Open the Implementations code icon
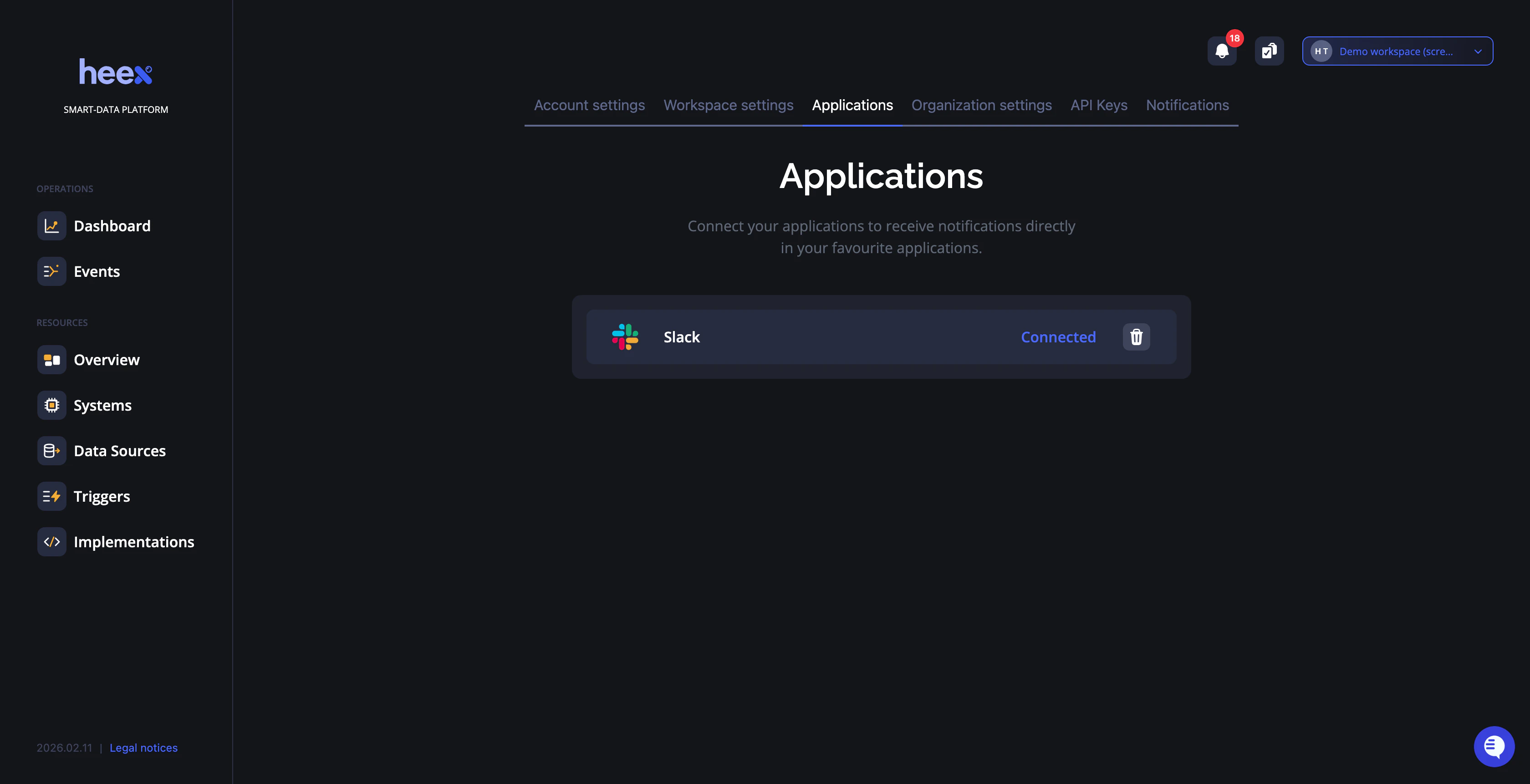Image resolution: width=1530 pixels, height=784 pixels. tap(51, 542)
